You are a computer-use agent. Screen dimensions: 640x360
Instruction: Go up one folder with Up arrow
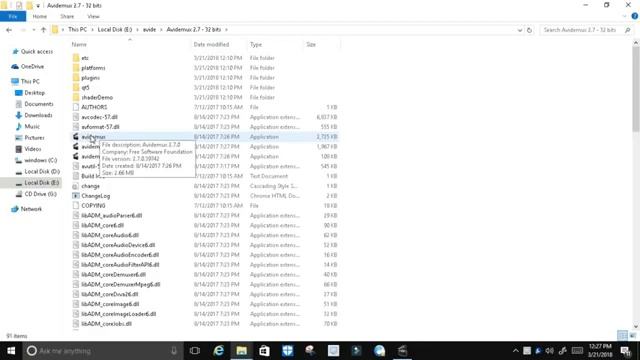coord(43,30)
